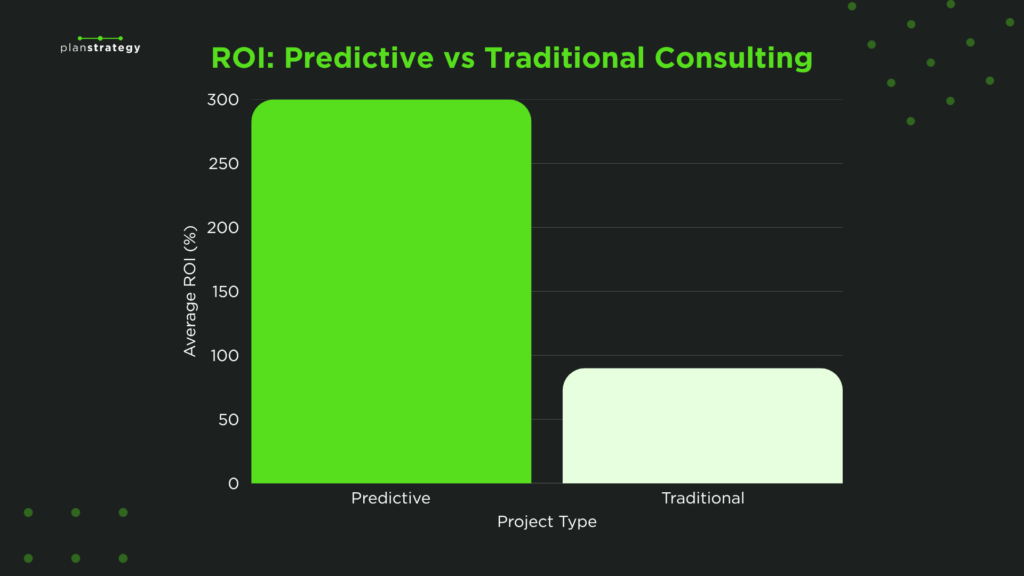The height and width of the screenshot is (576, 1024).
Task: Click the Traditional axis label
Action: click(x=703, y=498)
